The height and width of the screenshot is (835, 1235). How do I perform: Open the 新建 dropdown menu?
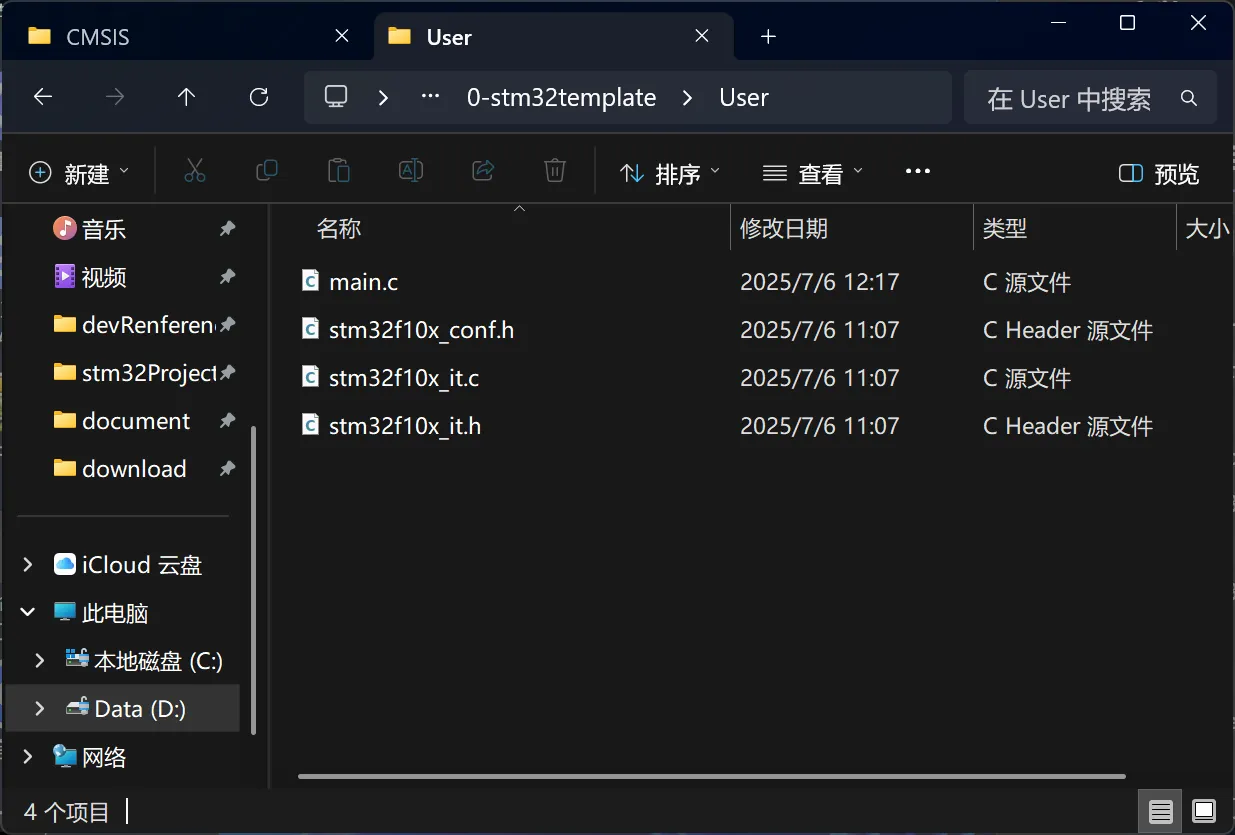pyautogui.click(x=79, y=173)
